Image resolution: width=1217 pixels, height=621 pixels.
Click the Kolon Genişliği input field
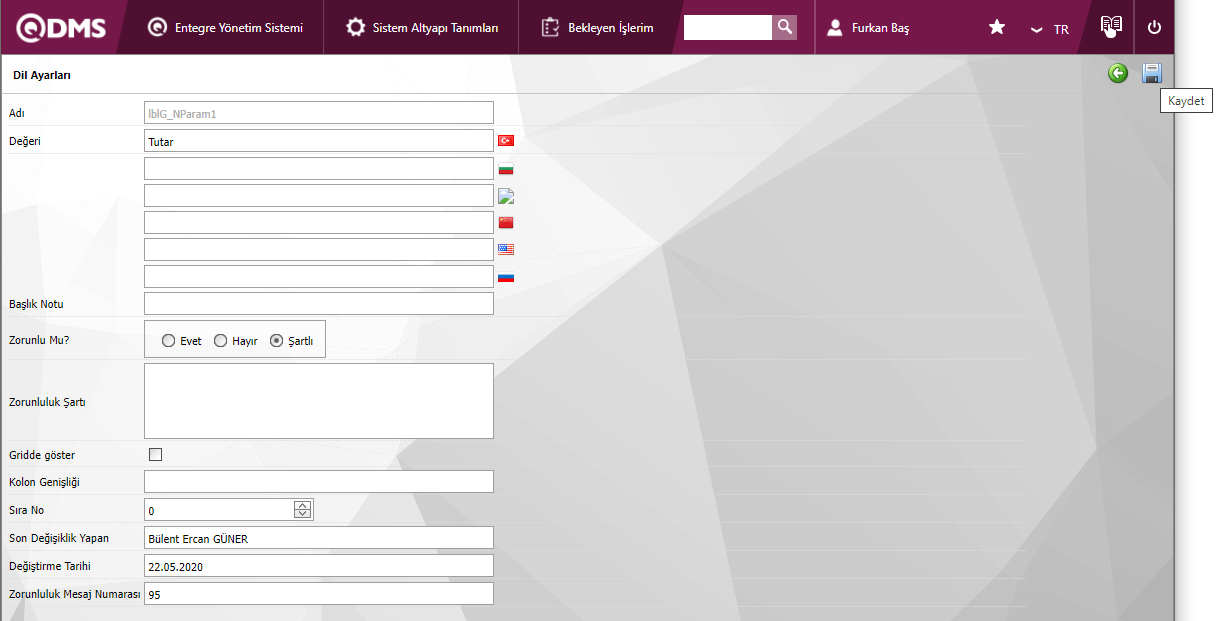click(x=319, y=482)
